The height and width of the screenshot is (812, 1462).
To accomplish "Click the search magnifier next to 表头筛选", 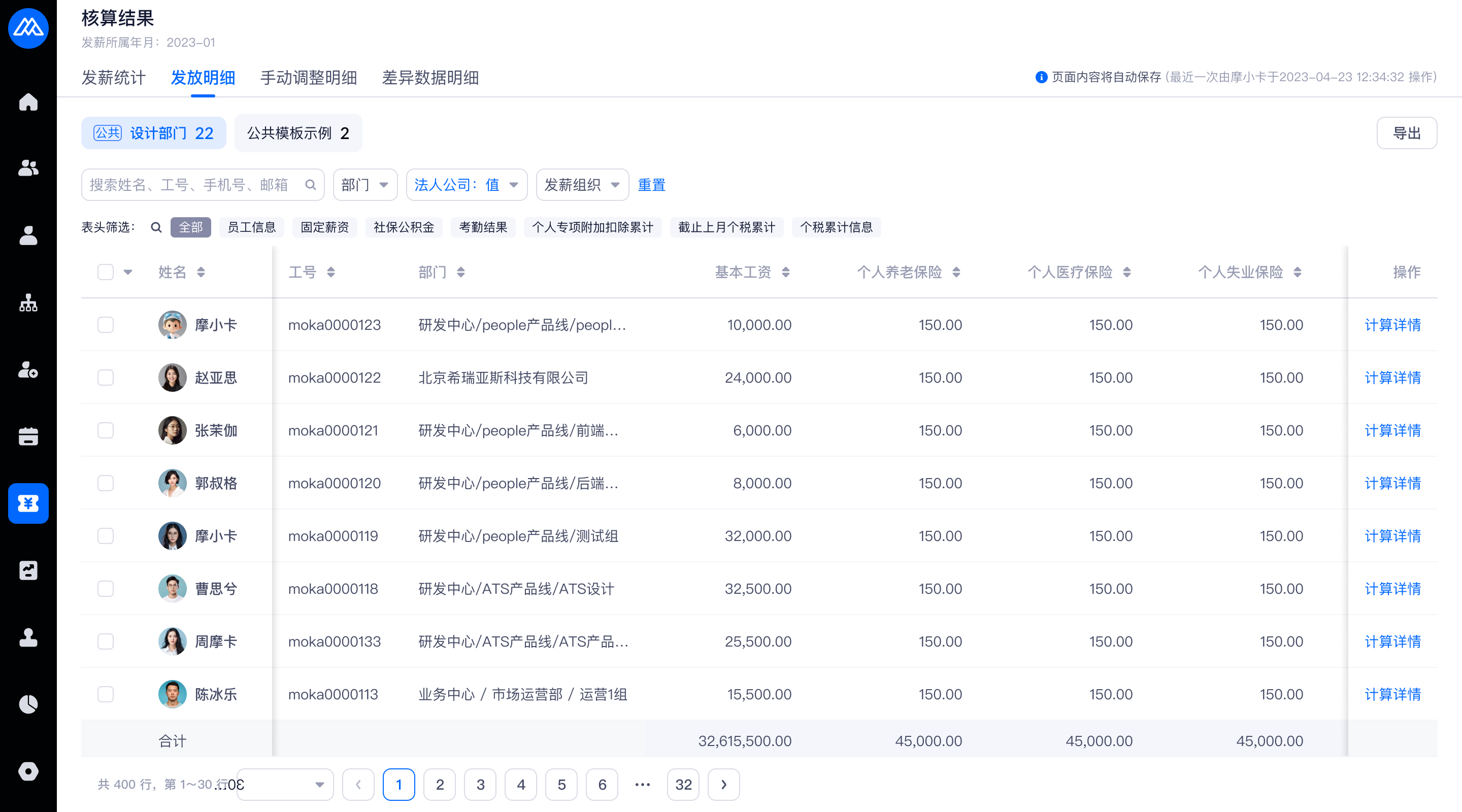I will [x=156, y=227].
